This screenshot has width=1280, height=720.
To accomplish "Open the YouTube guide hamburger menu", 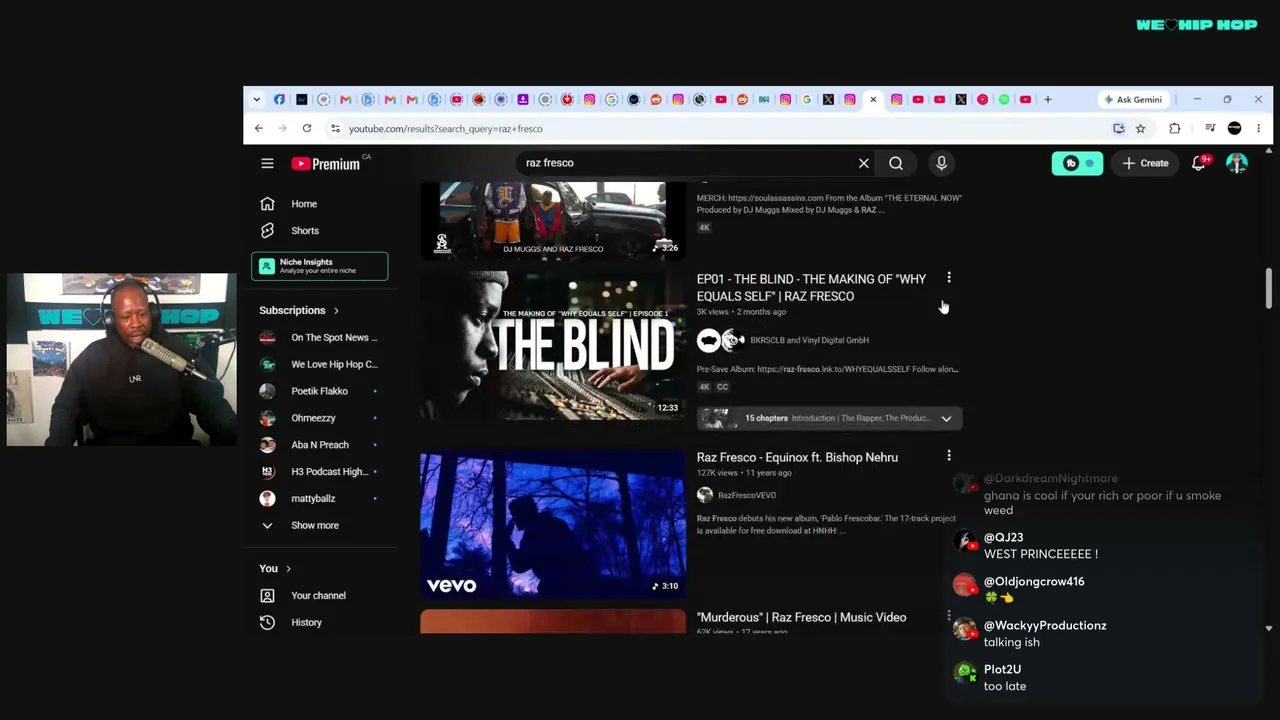I will (267, 163).
